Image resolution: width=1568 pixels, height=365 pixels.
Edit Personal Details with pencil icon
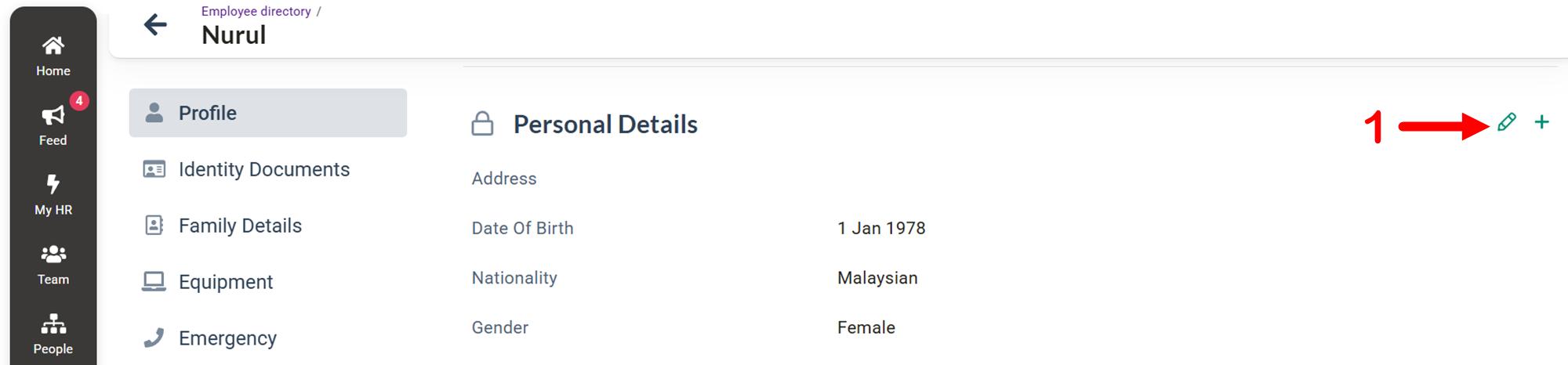[1506, 122]
